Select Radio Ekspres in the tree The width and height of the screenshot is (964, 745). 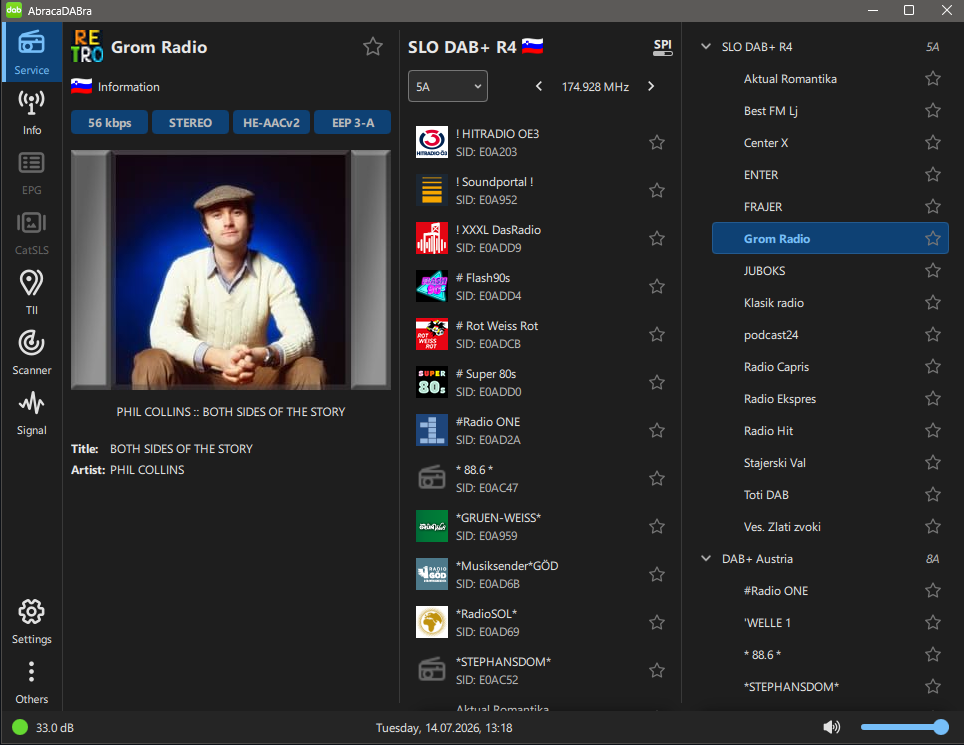830,399
